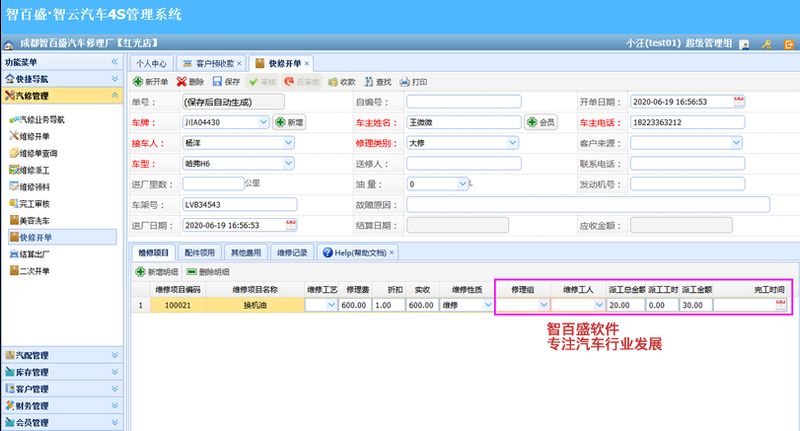Save the order with 保存 icon
800x431 pixels.
pyautogui.click(x=226, y=82)
